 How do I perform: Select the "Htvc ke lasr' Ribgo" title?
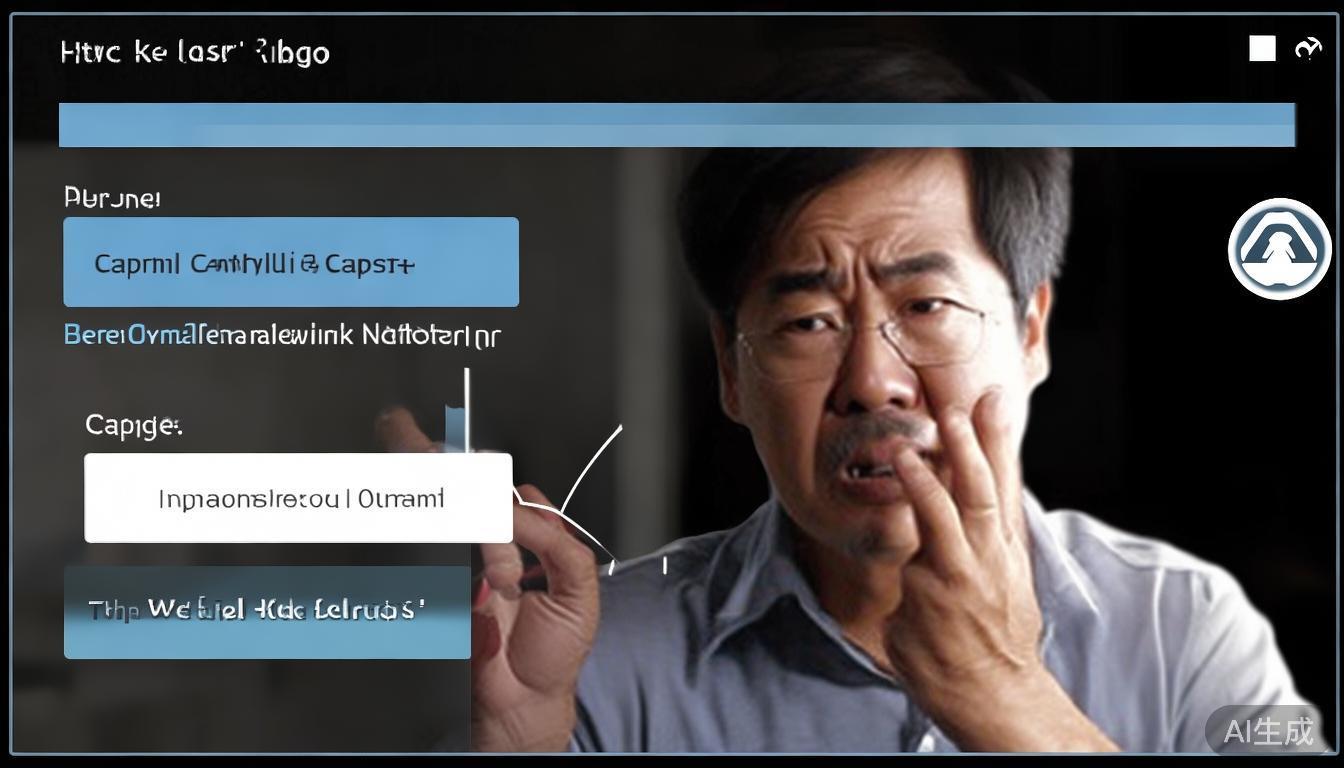pos(195,52)
